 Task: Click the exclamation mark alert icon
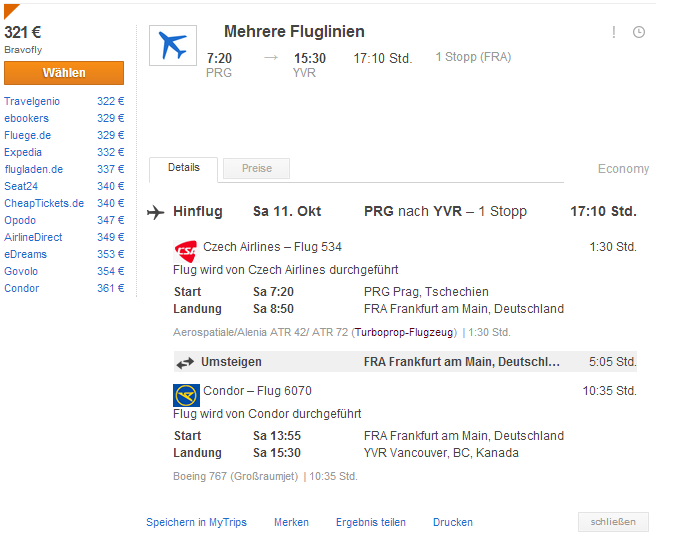pos(613,32)
